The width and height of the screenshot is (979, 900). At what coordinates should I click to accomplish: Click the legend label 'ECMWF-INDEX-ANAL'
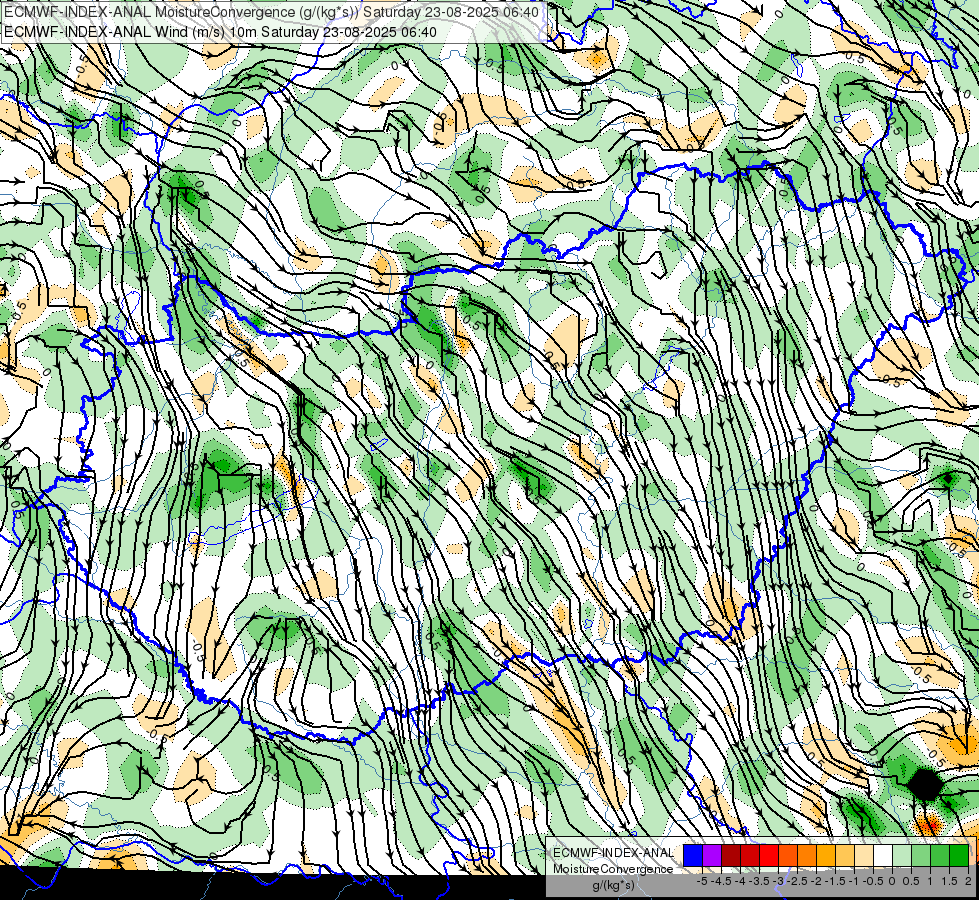click(613, 853)
